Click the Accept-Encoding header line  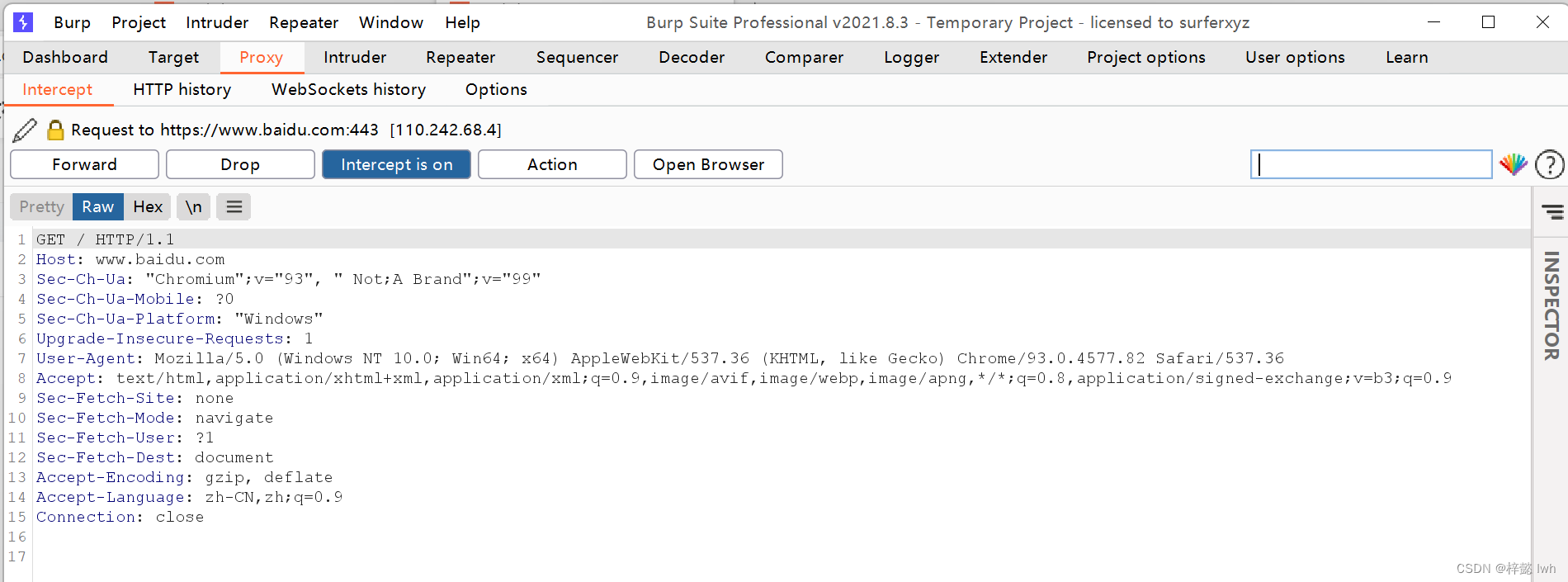click(x=185, y=477)
